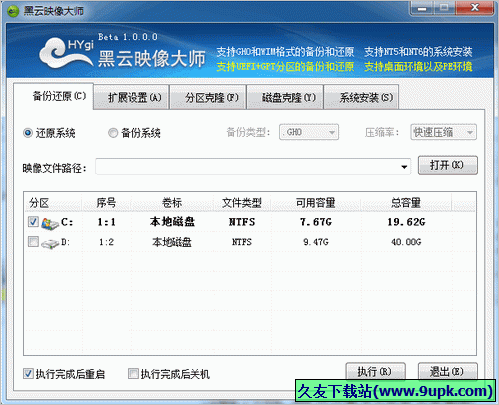Image resolution: width=499 pixels, height=405 pixels.
Task: Select the 备份系统 radio button
Action: pyautogui.click(x=113, y=133)
